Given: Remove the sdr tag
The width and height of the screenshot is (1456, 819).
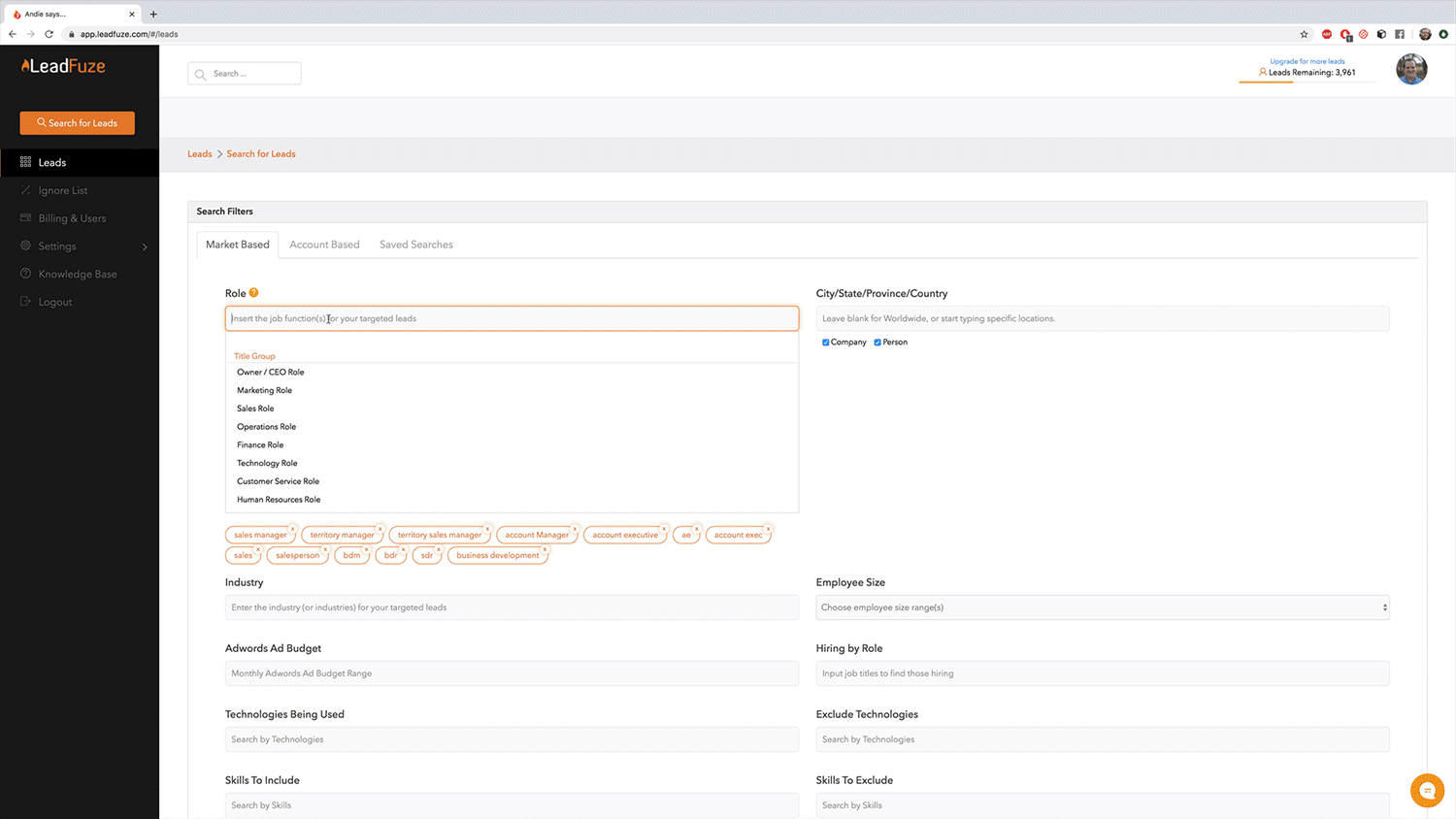Looking at the screenshot, I should point(439,549).
